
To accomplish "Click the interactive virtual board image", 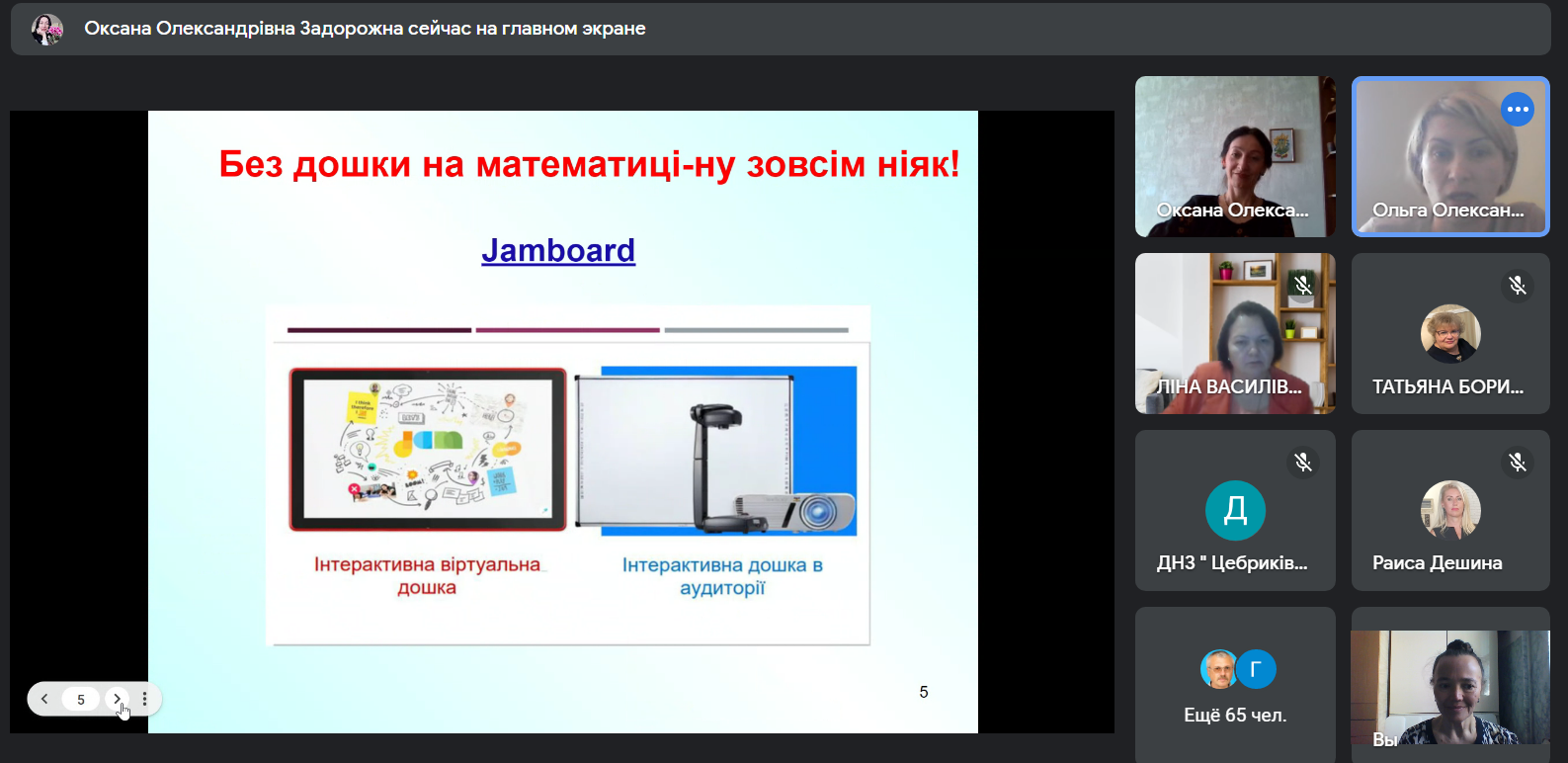I will coord(427,450).
